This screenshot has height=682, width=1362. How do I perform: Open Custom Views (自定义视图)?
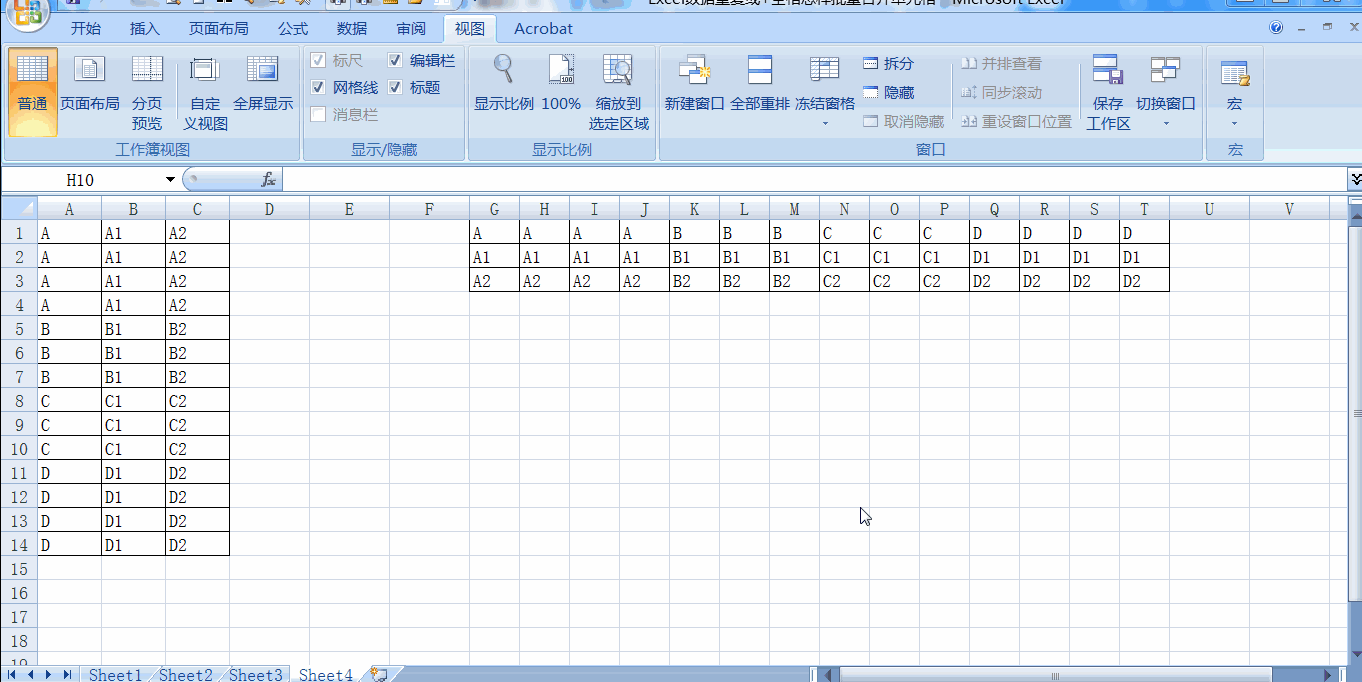pos(205,91)
